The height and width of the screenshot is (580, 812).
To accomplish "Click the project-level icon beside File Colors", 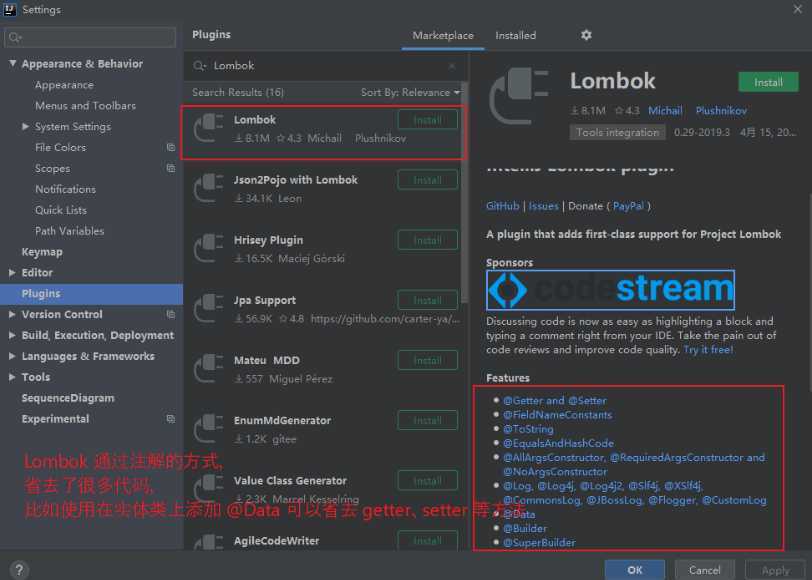I will click(170, 147).
